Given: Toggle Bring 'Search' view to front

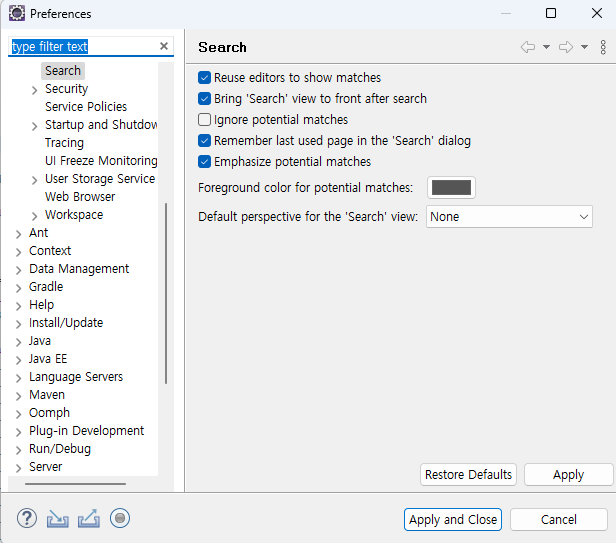Looking at the screenshot, I should coord(204,98).
